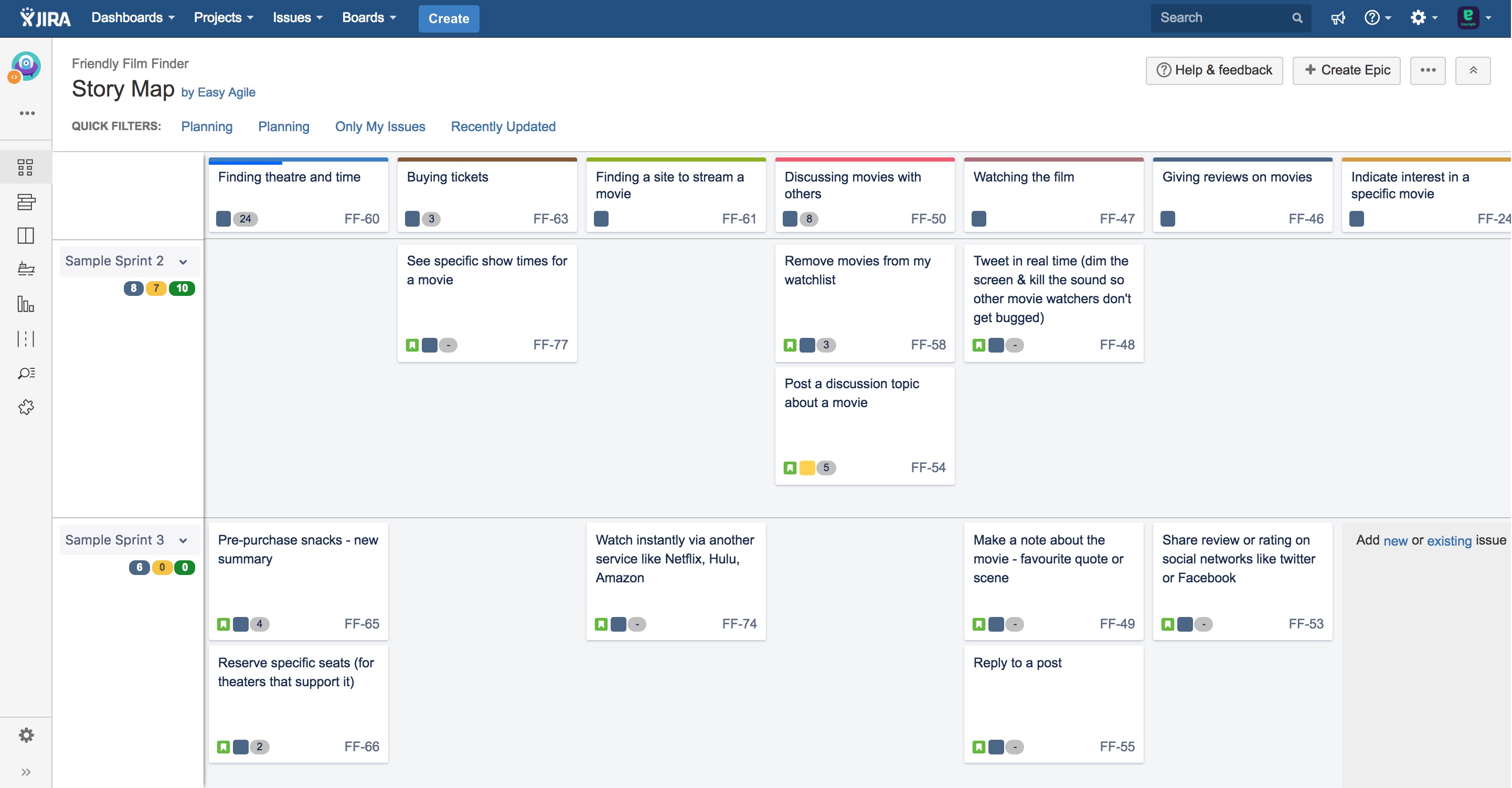Open the Dashboards dropdown menu

tap(133, 18)
